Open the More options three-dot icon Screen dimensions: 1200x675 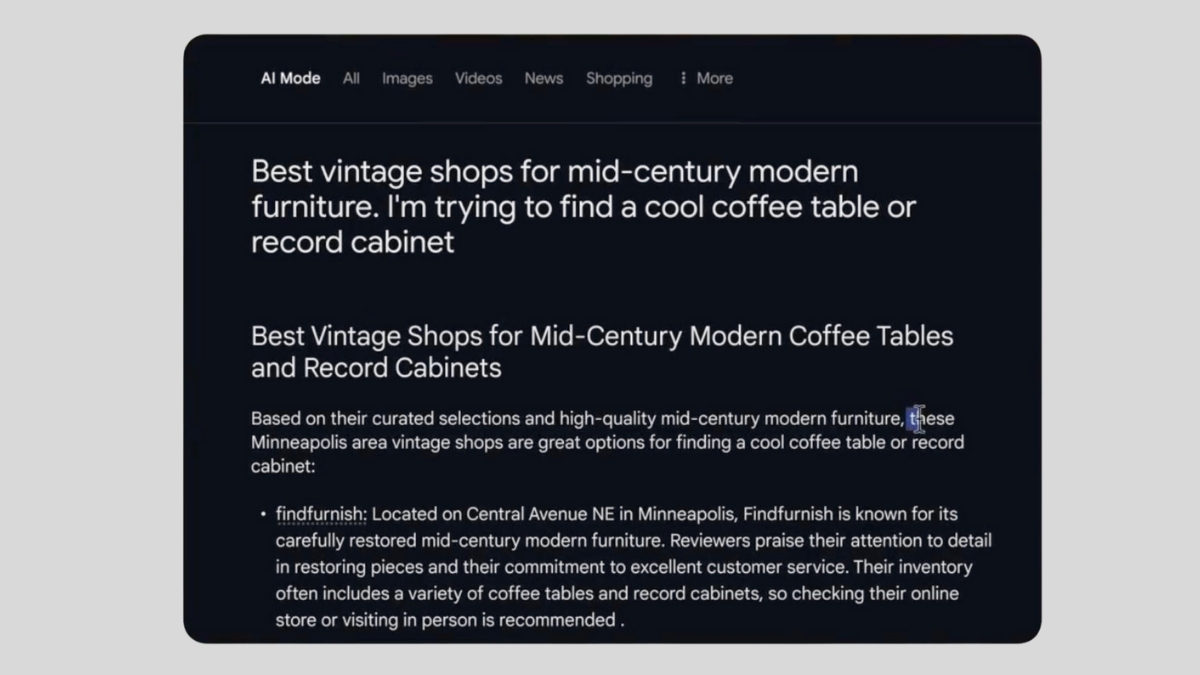(683, 78)
